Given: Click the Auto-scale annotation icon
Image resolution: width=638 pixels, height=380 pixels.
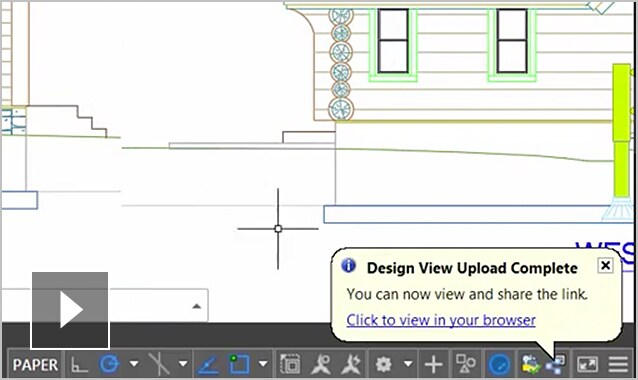Looking at the screenshot, I should coord(351,364).
